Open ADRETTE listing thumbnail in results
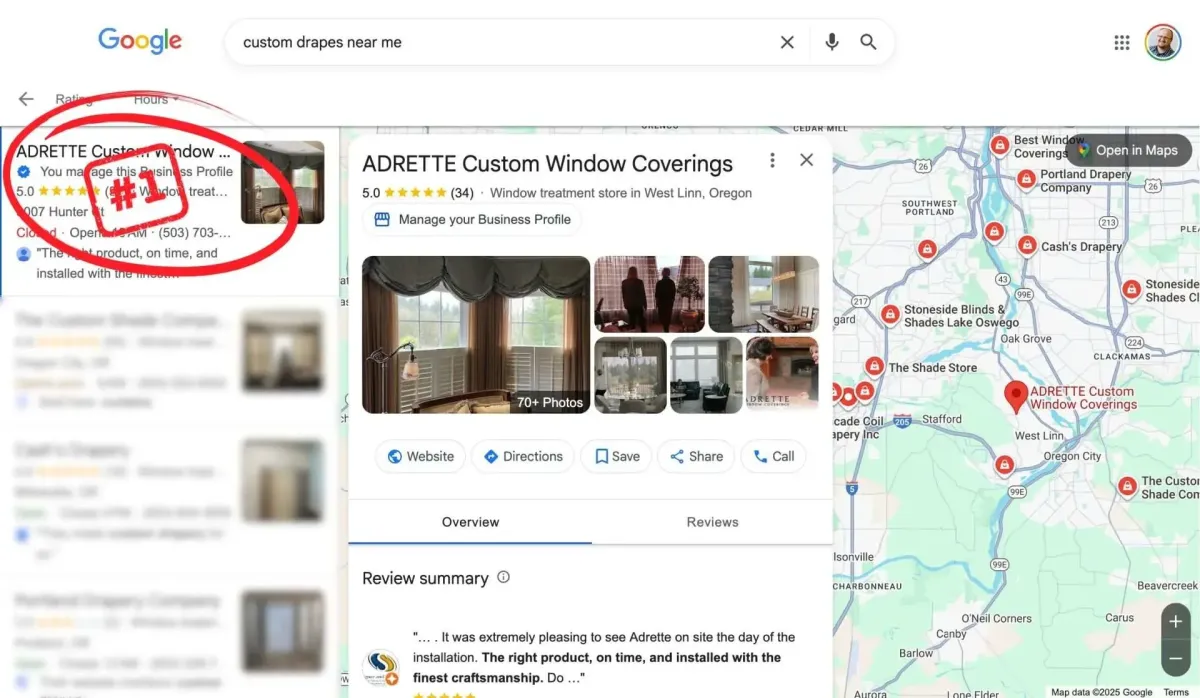 pos(283,182)
